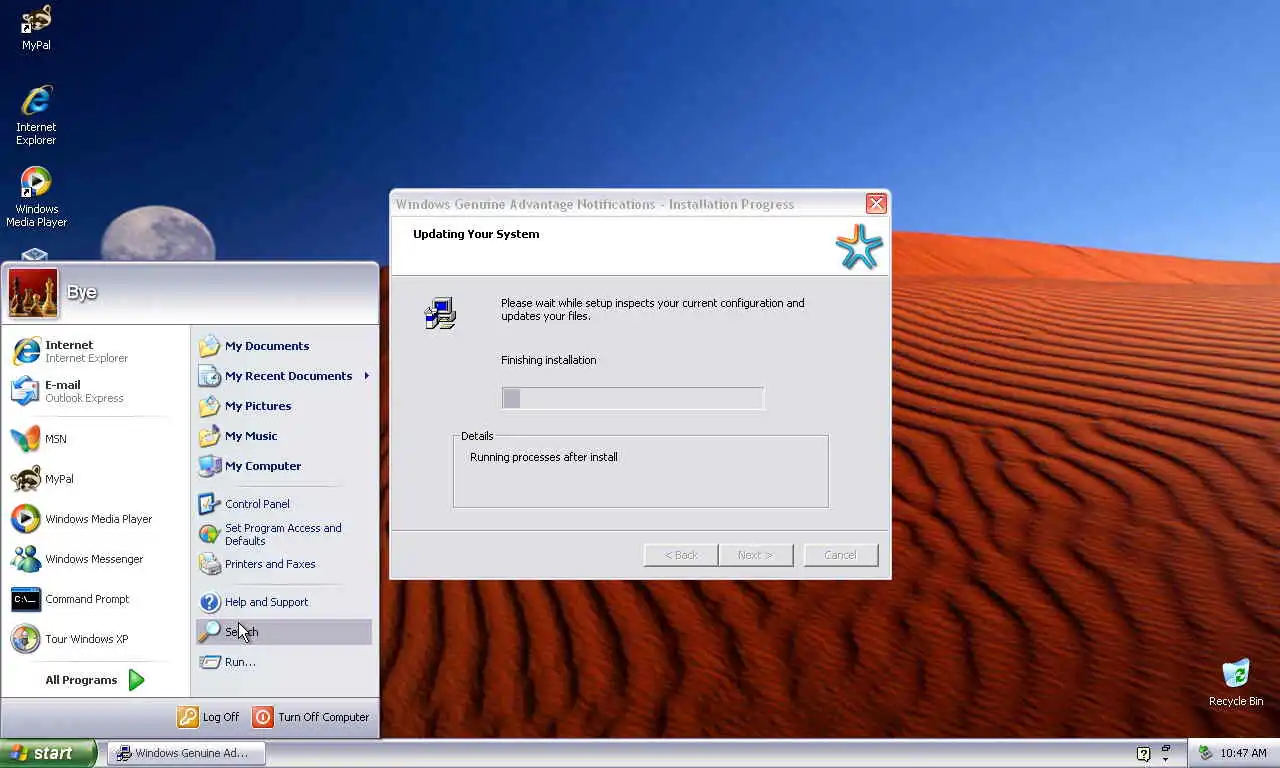Viewport: 1280px width, 768px height.
Task: Click the network status tray icon near the clock
Action: point(1206,753)
